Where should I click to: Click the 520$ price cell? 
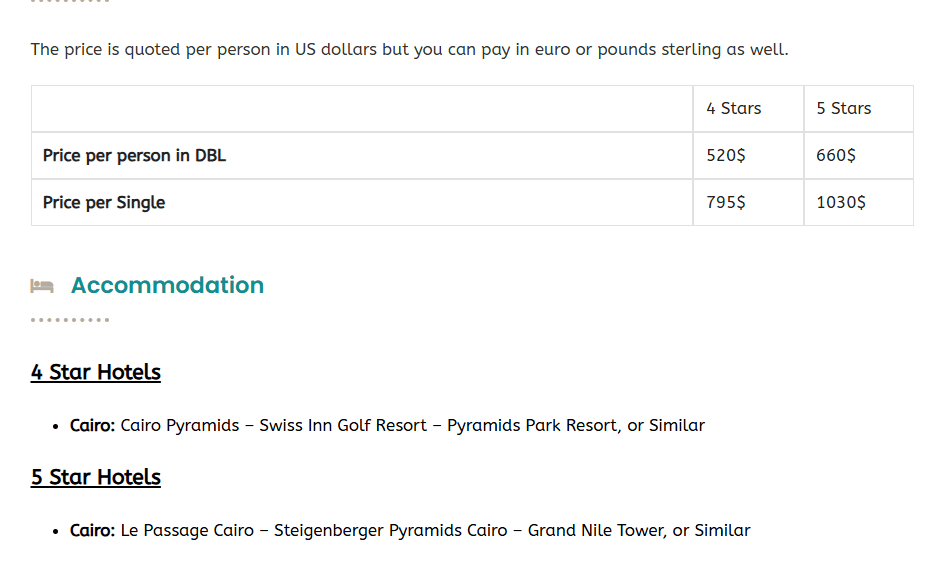click(x=725, y=155)
